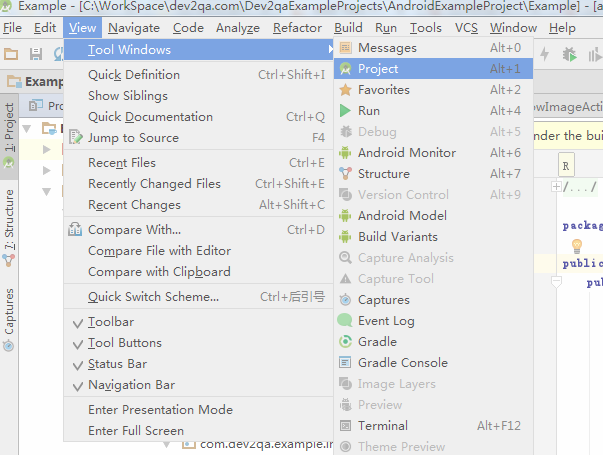603x455 pixels.
Task: Show the Favorites tool window
Action: pyautogui.click(x=384, y=90)
